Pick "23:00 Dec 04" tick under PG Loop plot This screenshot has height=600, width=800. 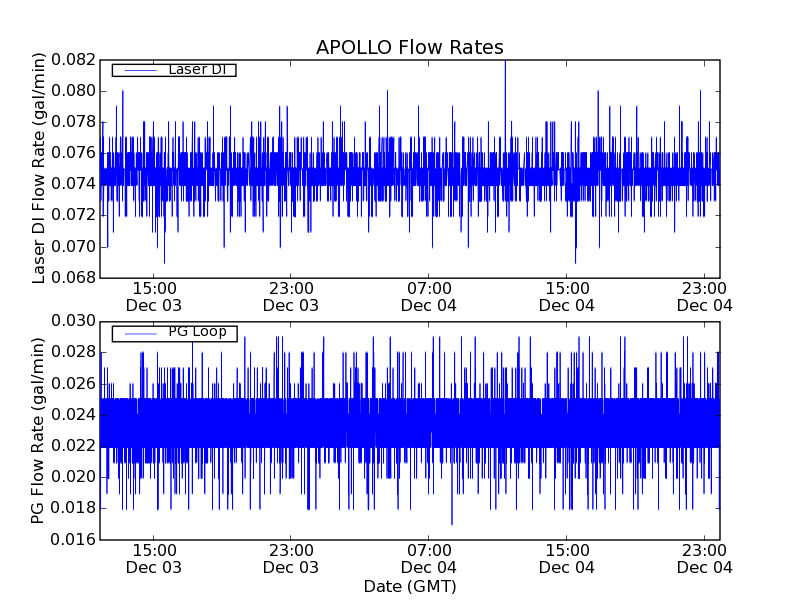[705, 559]
